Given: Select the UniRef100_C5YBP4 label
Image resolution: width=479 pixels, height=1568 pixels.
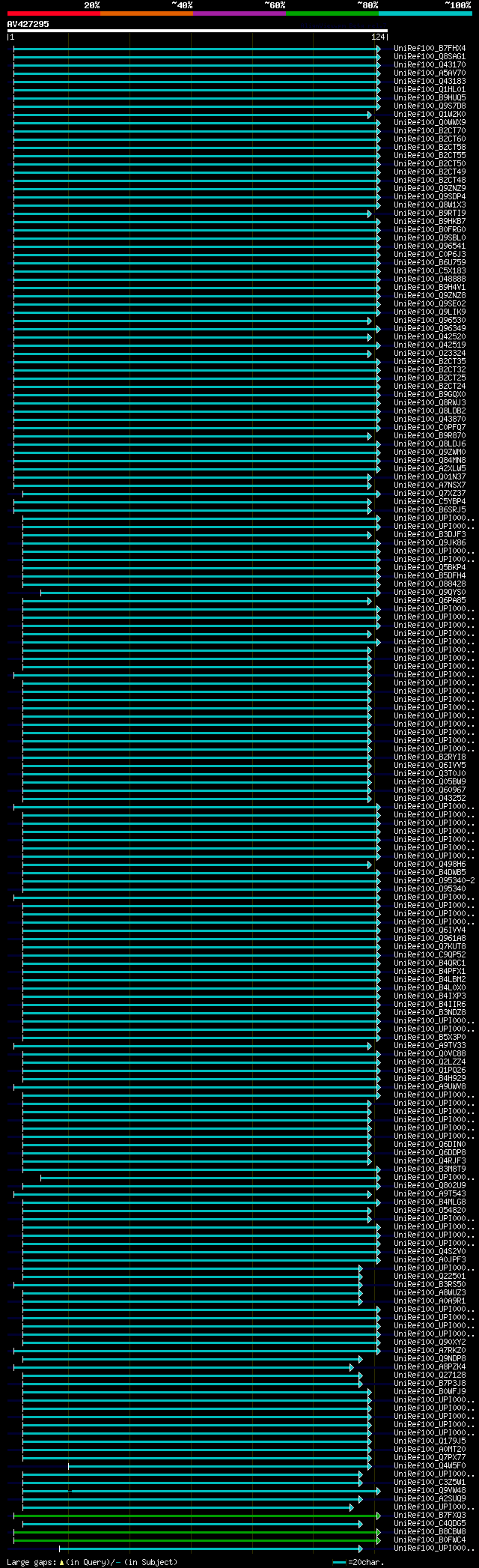Looking at the screenshot, I should click(x=430, y=502).
